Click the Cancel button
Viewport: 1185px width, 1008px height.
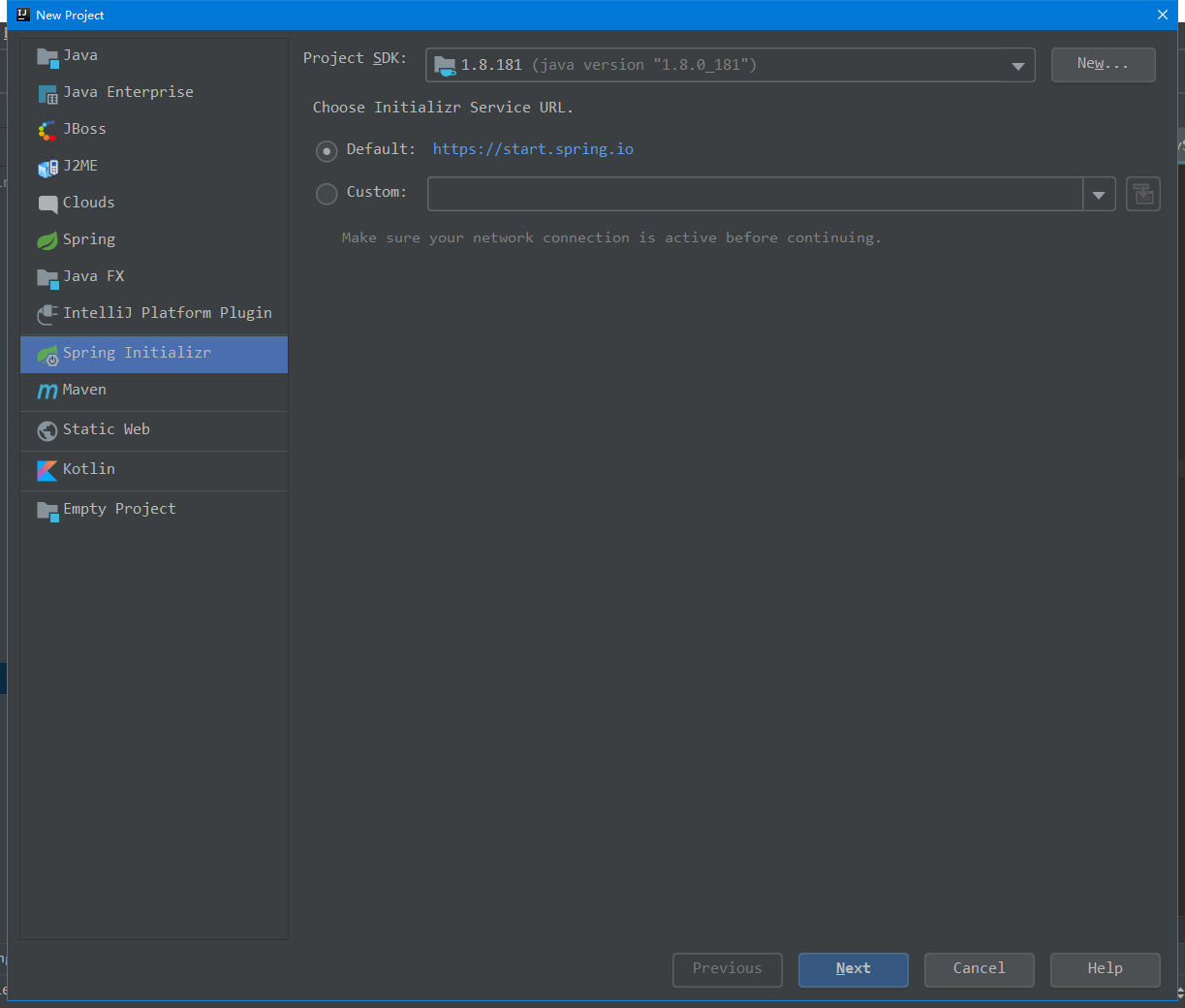tap(979, 969)
